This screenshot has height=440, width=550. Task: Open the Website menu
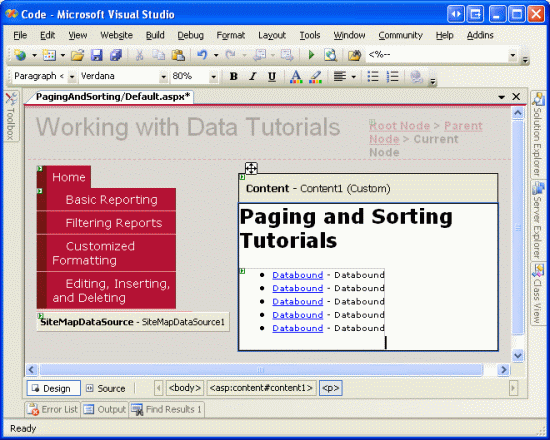[116, 35]
